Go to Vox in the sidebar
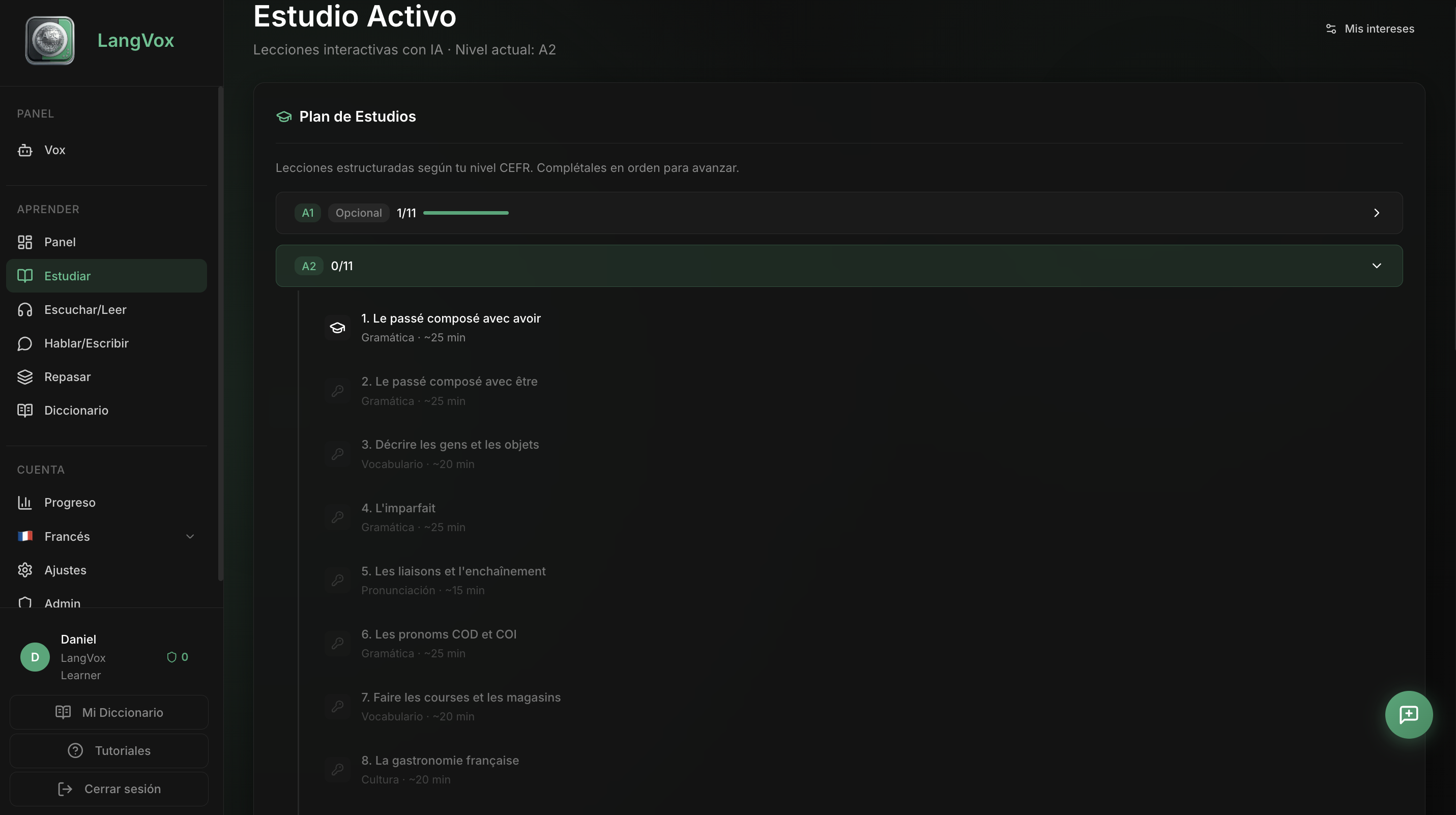This screenshot has height=815, width=1456. tap(106, 151)
